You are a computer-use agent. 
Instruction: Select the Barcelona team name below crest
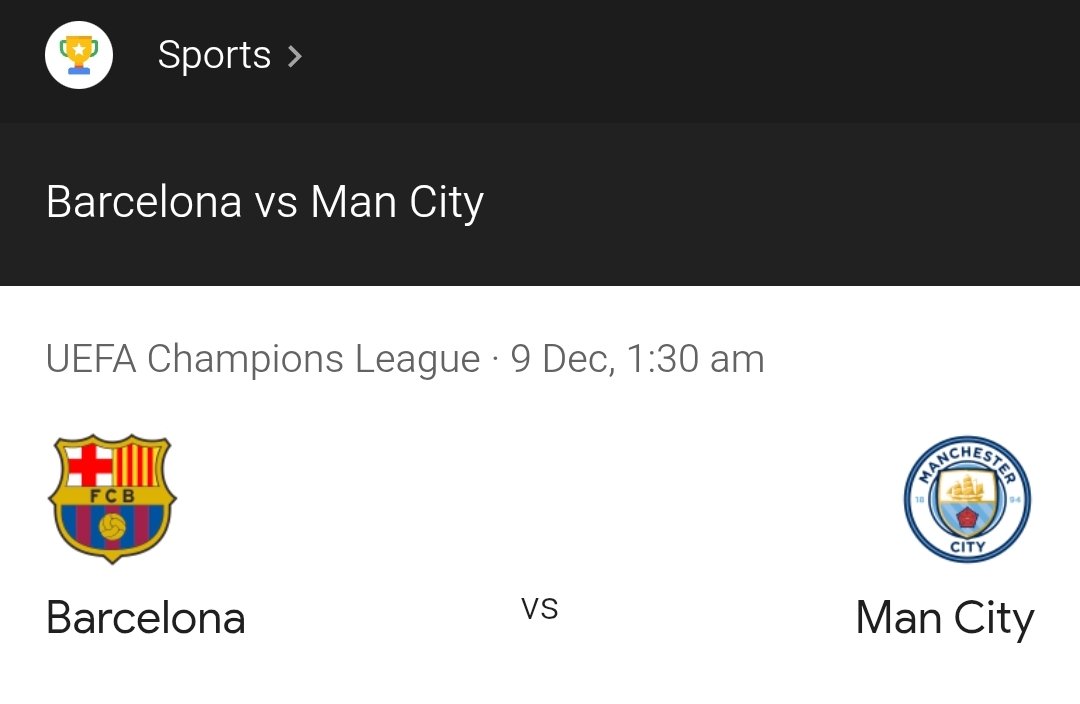(146, 618)
